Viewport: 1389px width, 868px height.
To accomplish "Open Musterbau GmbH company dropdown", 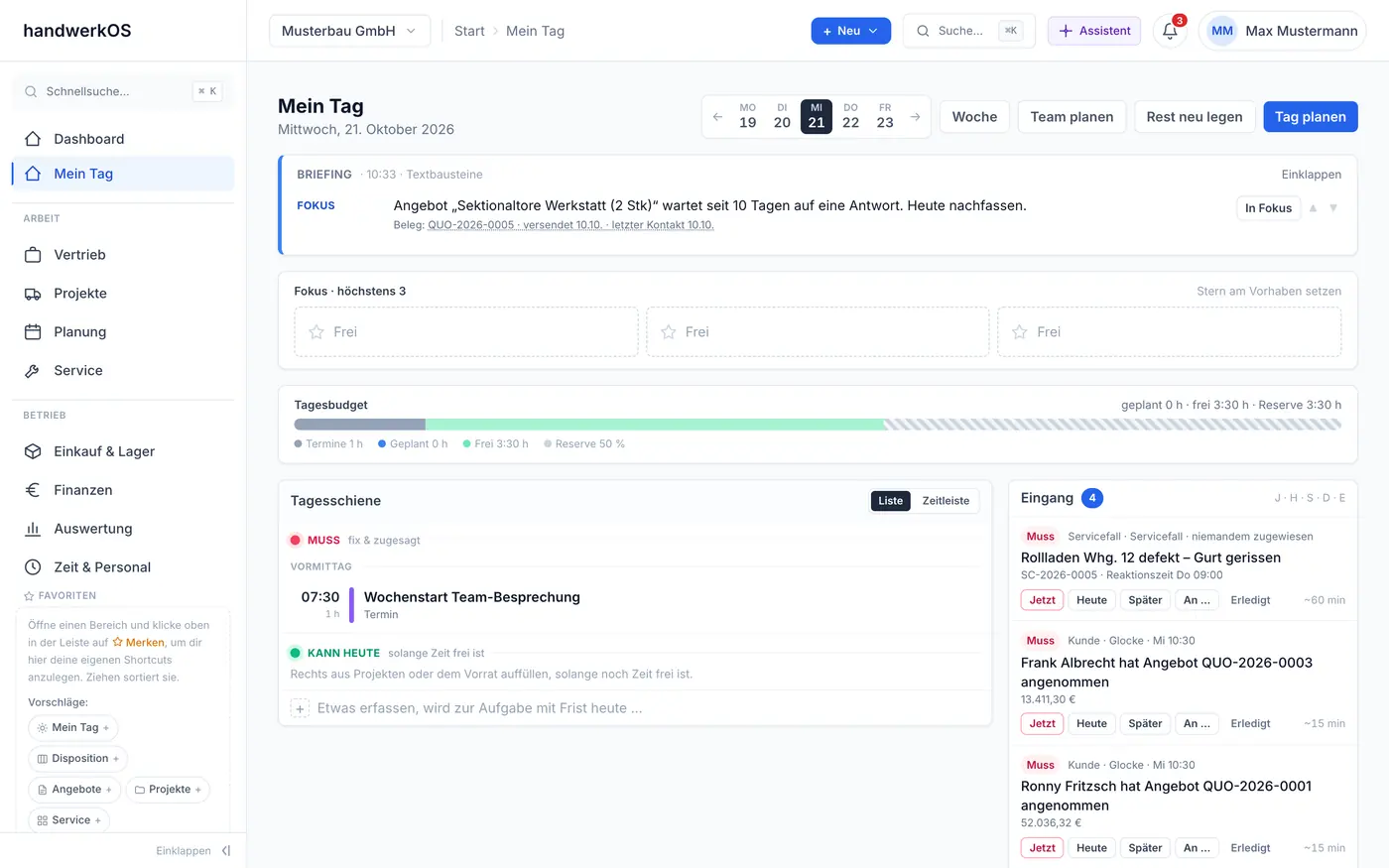I will 349,31.
